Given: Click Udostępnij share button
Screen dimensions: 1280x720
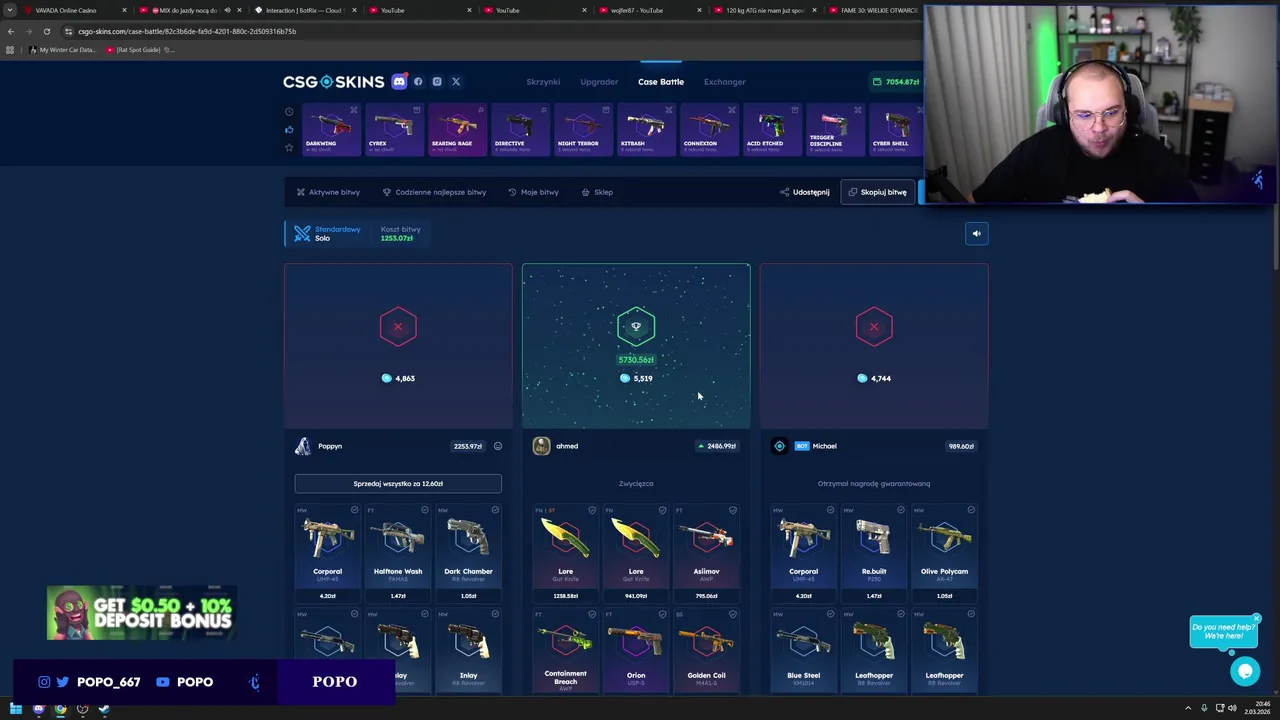Looking at the screenshot, I should (x=805, y=192).
